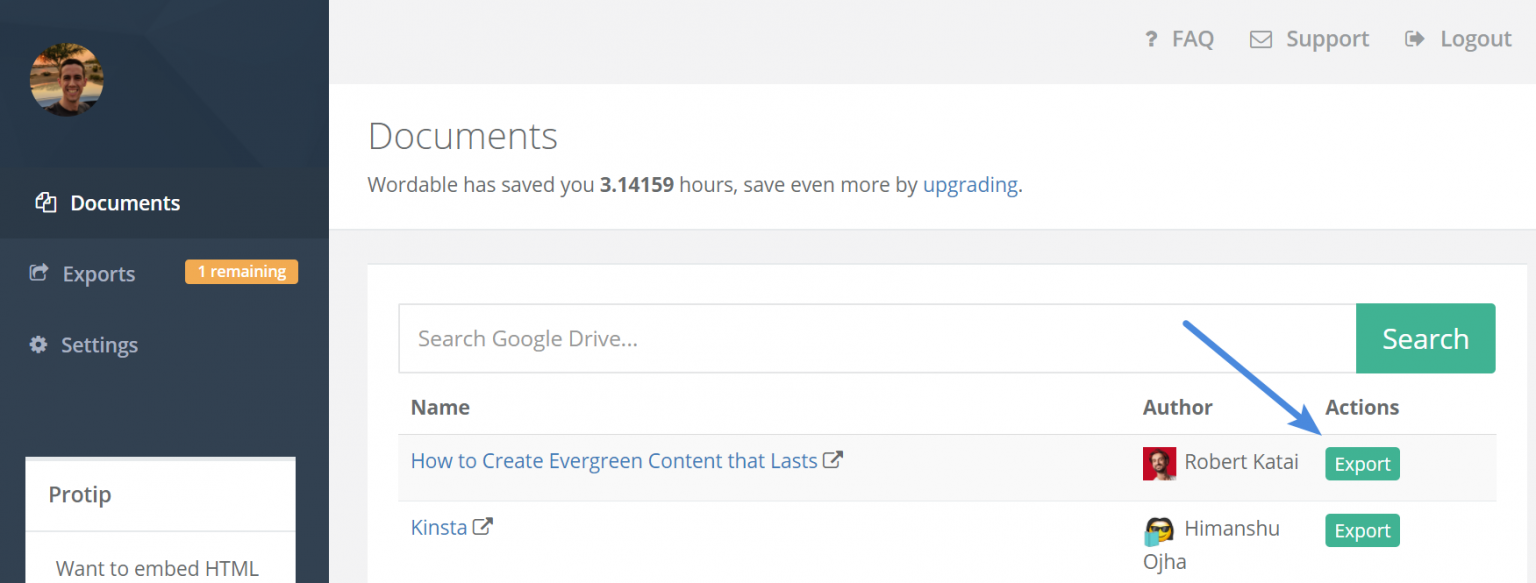Open Evergreen Content article via external link icon

click(x=833, y=459)
